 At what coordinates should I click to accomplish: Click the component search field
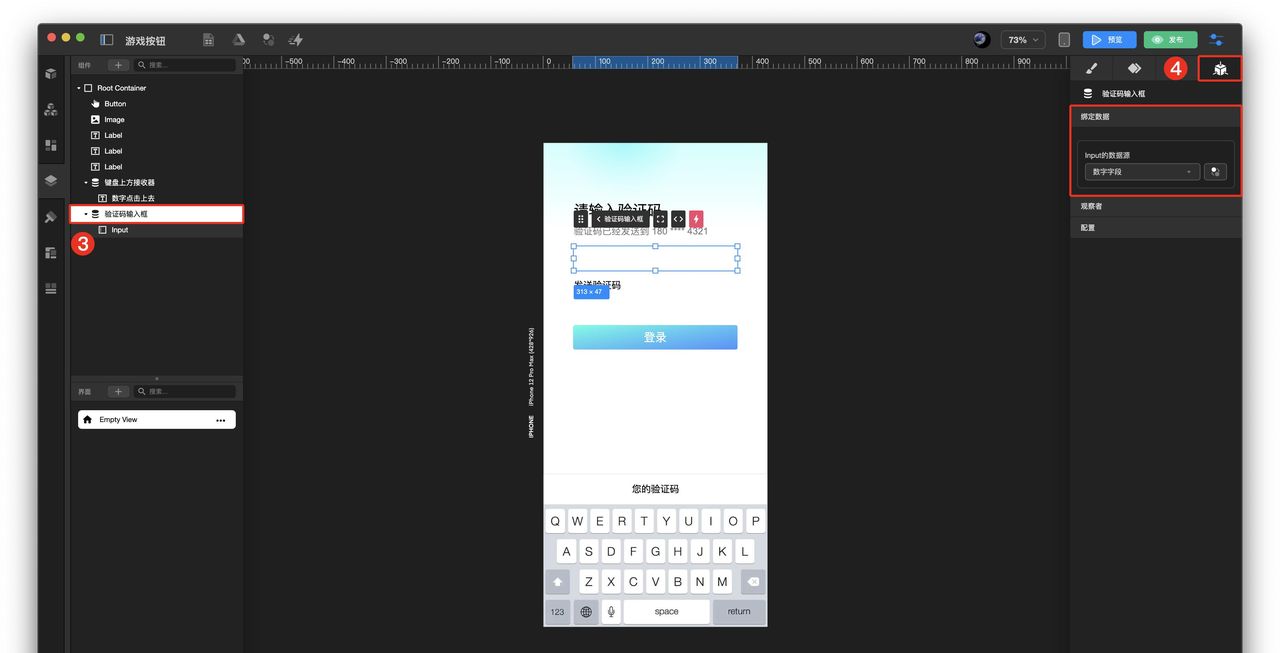point(185,65)
